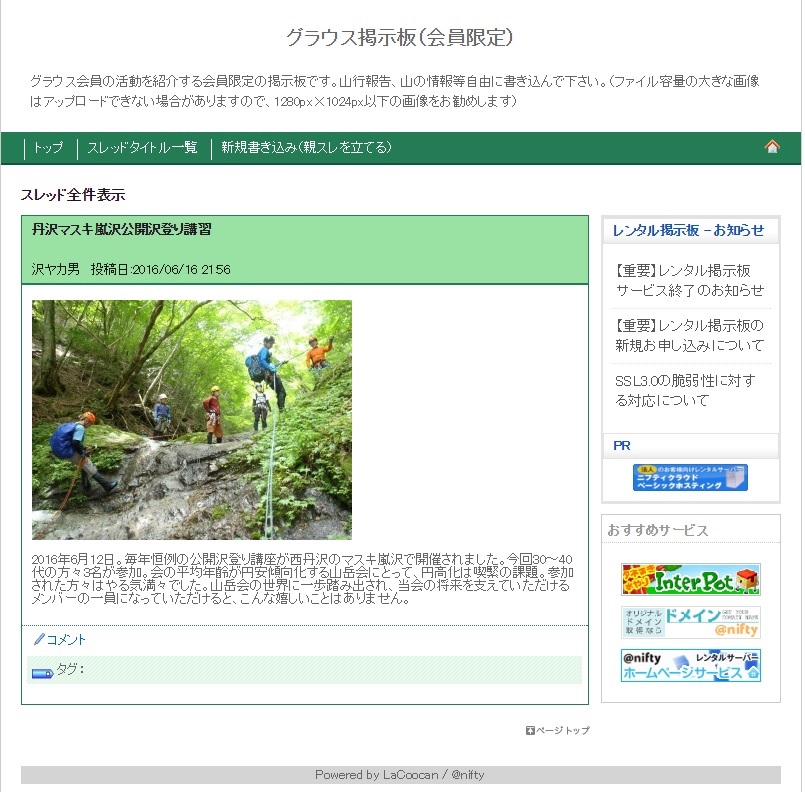805x792 pixels.
Task: Click thread title 丹沢マスキ嵐沢公開沢登り講習
Action: pyautogui.click(x=122, y=229)
